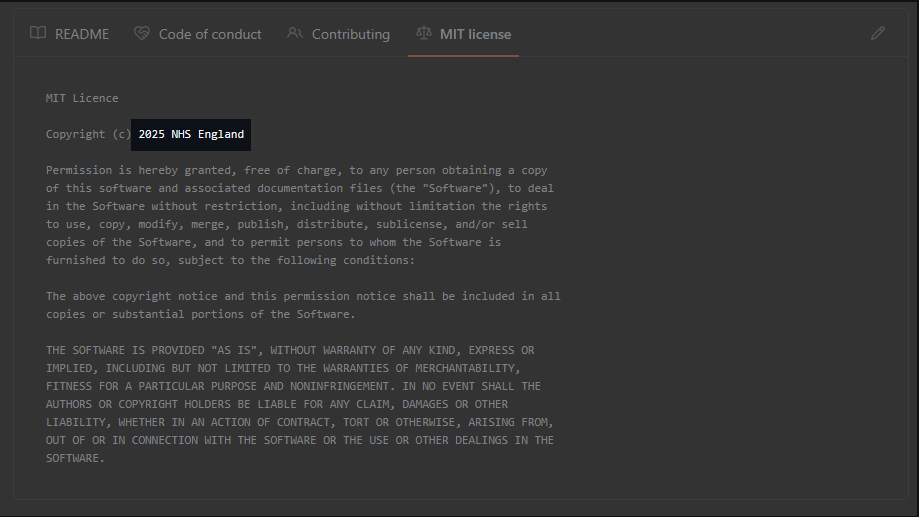Click the MIT license scales icon
This screenshot has height=517, width=919.
pos(424,33)
